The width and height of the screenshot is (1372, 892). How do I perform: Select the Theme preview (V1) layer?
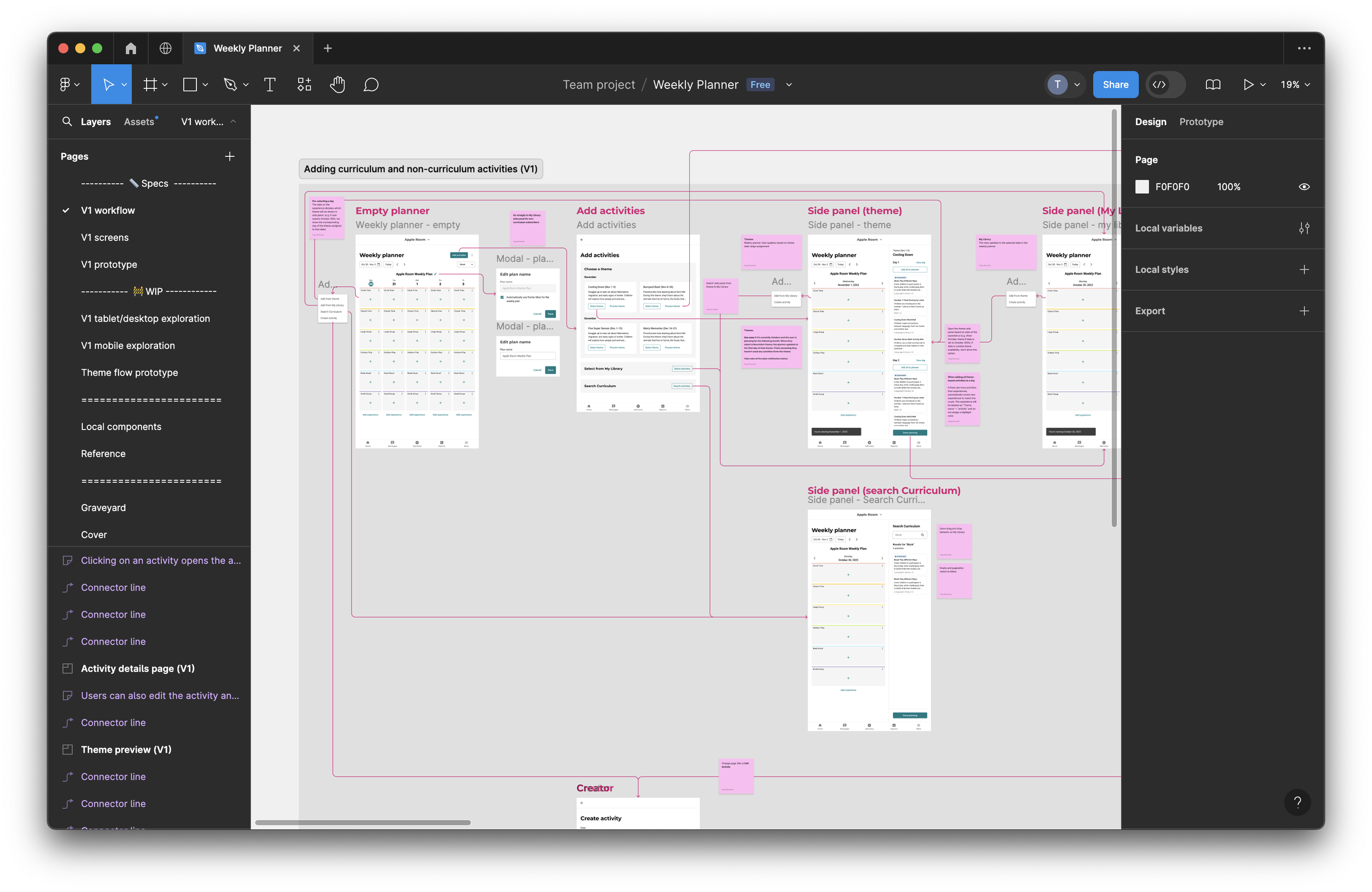click(x=126, y=750)
